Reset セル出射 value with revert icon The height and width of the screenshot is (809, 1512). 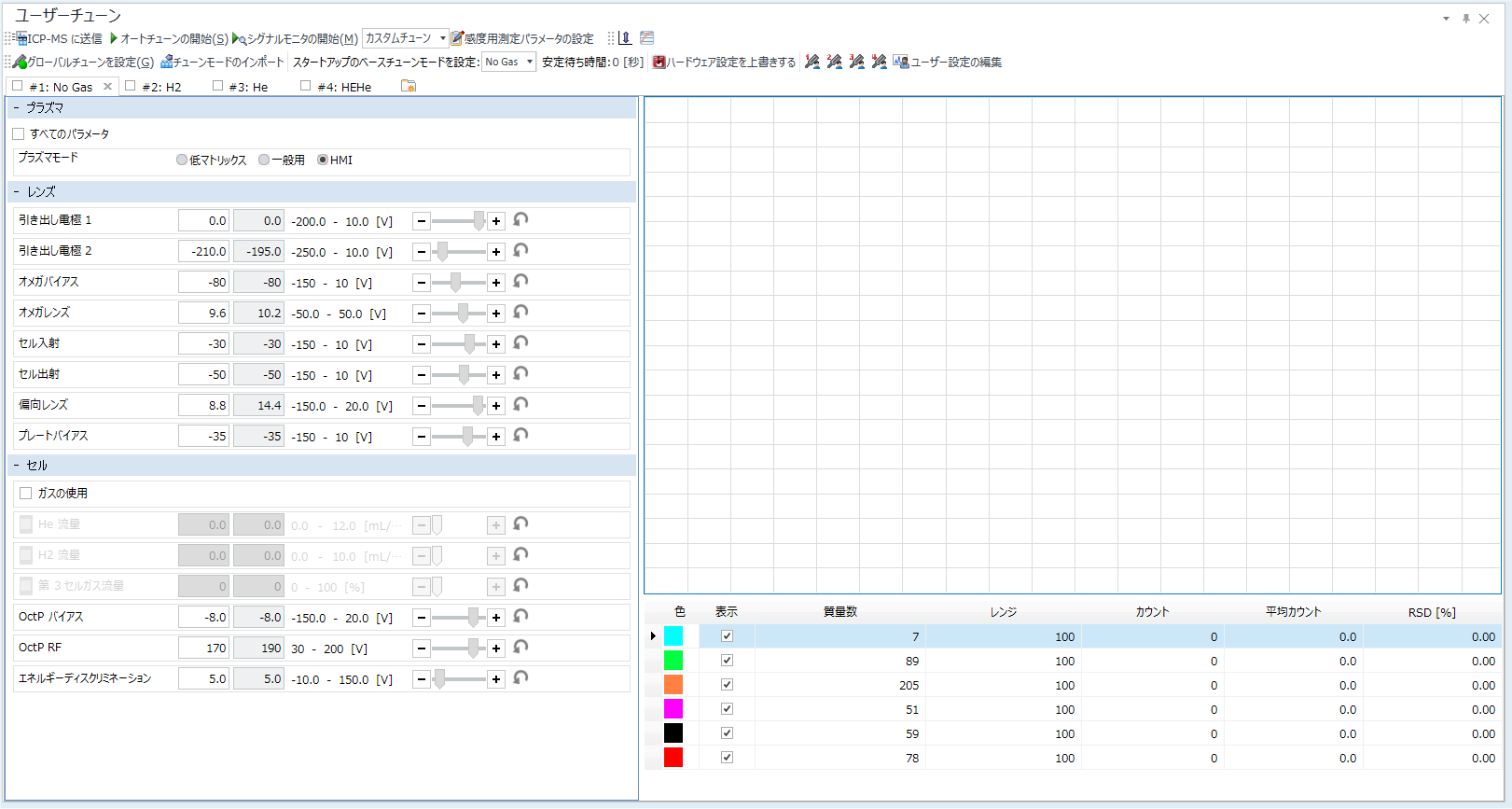point(520,374)
